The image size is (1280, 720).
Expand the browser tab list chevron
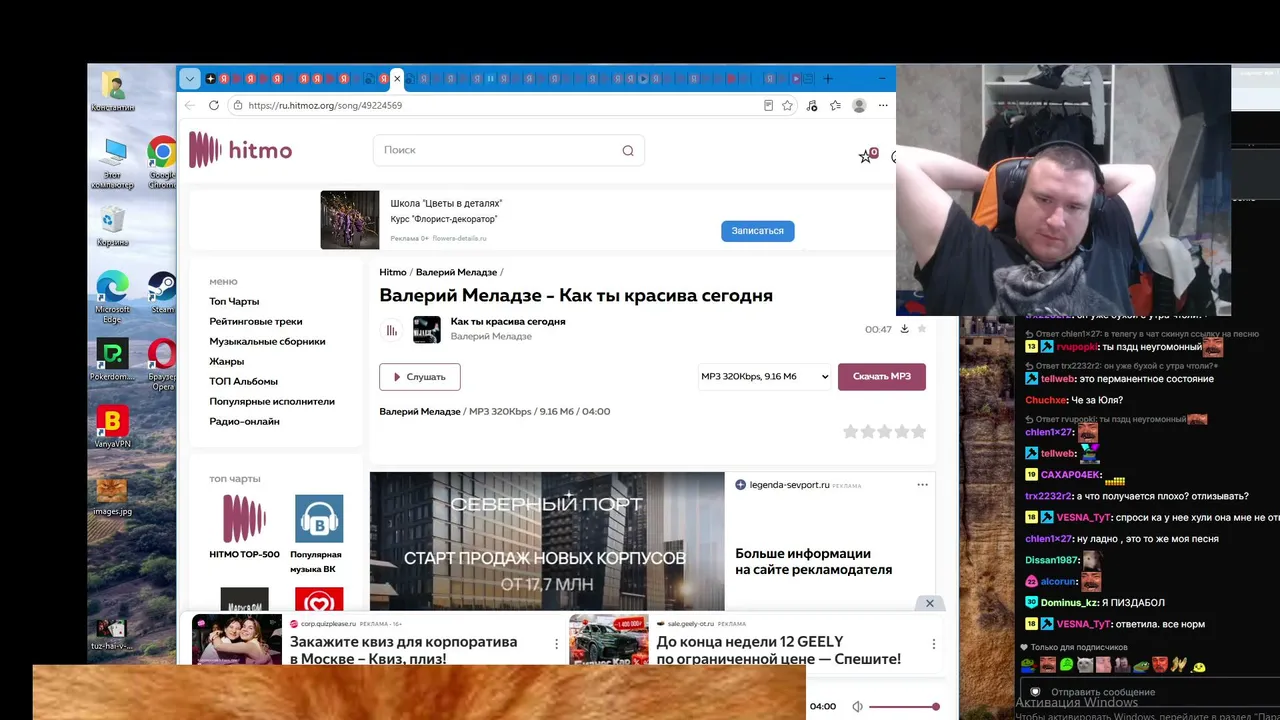[189, 79]
